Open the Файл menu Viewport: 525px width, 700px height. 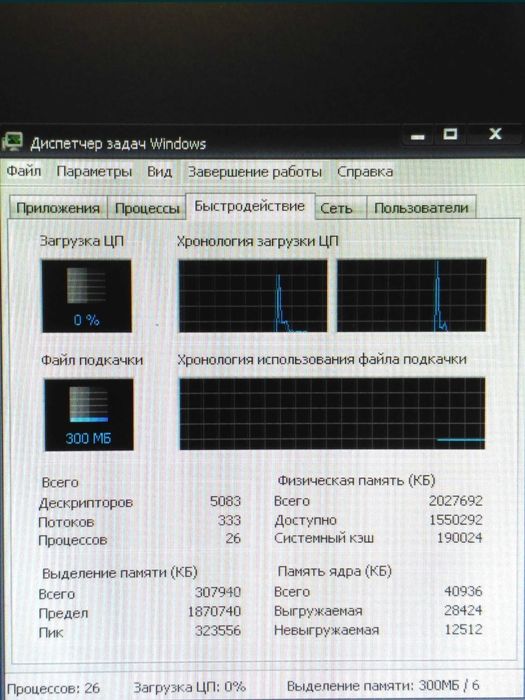(x=23, y=171)
